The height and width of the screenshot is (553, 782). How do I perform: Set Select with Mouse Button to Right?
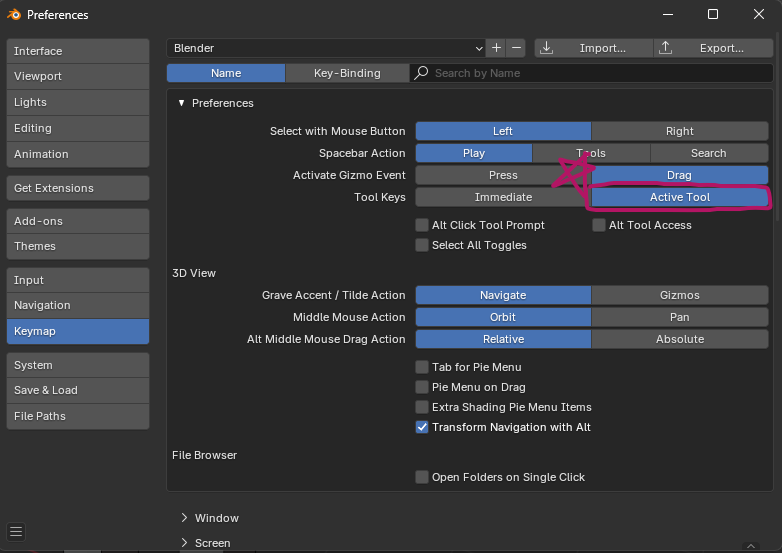click(x=680, y=131)
